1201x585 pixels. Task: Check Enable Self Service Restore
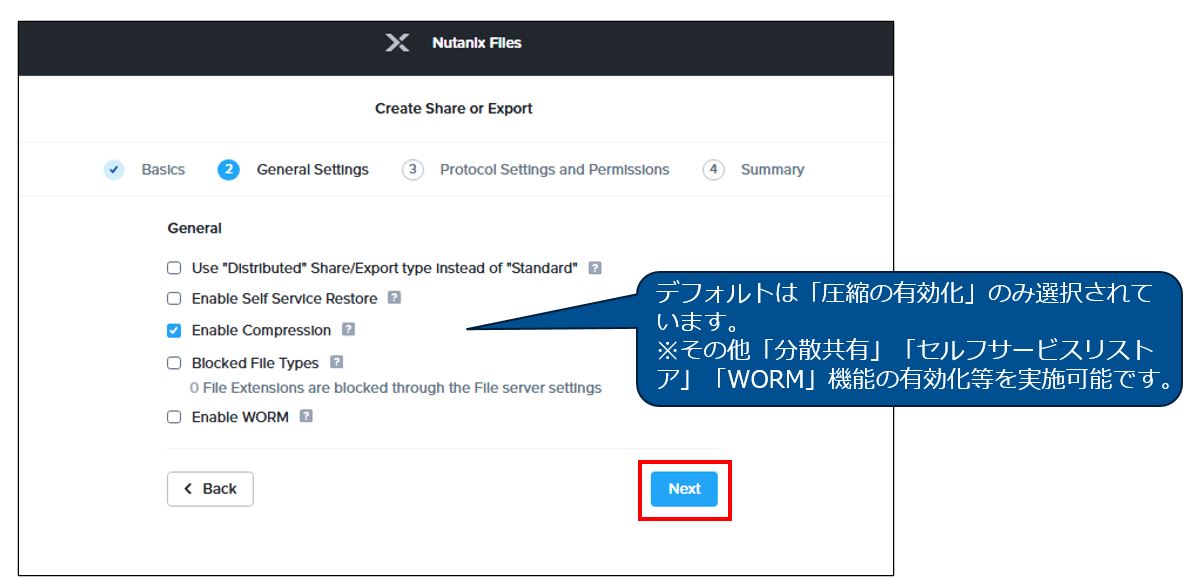tap(174, 298)
